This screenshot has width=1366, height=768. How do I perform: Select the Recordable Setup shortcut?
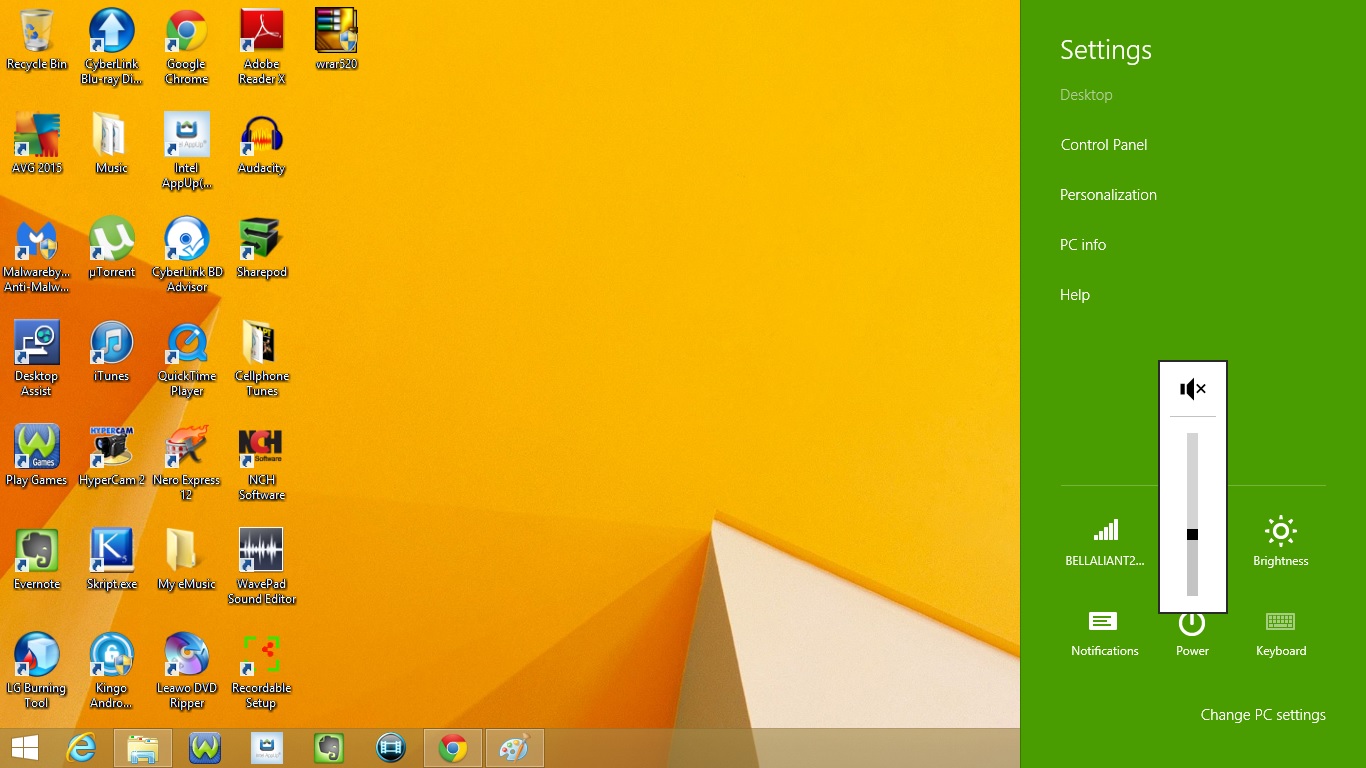point(262,671)
